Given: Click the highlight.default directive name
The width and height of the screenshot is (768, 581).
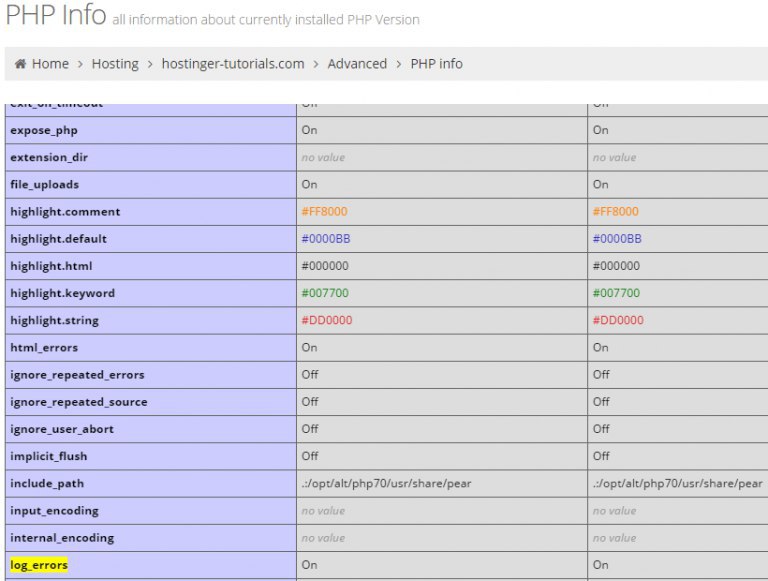Looking at the screenshot, I should click(58, 239).
